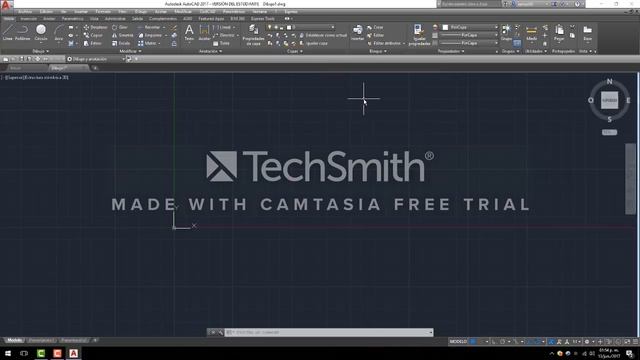Toggle grid display in status bar
The image size is (640, 360).
click(473, 342)
